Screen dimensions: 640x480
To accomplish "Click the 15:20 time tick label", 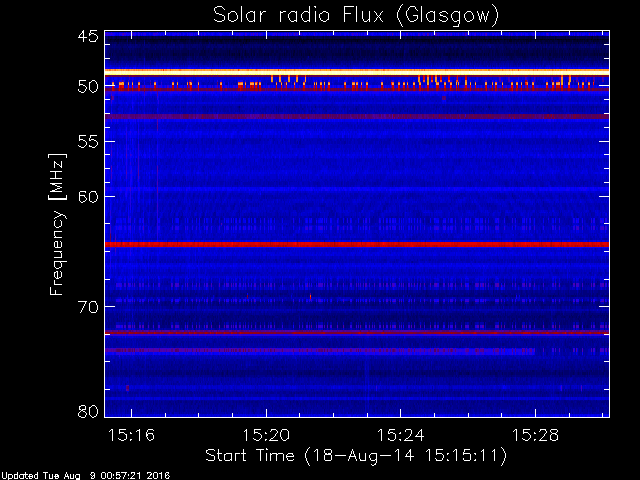I will [x=266, y=435].
